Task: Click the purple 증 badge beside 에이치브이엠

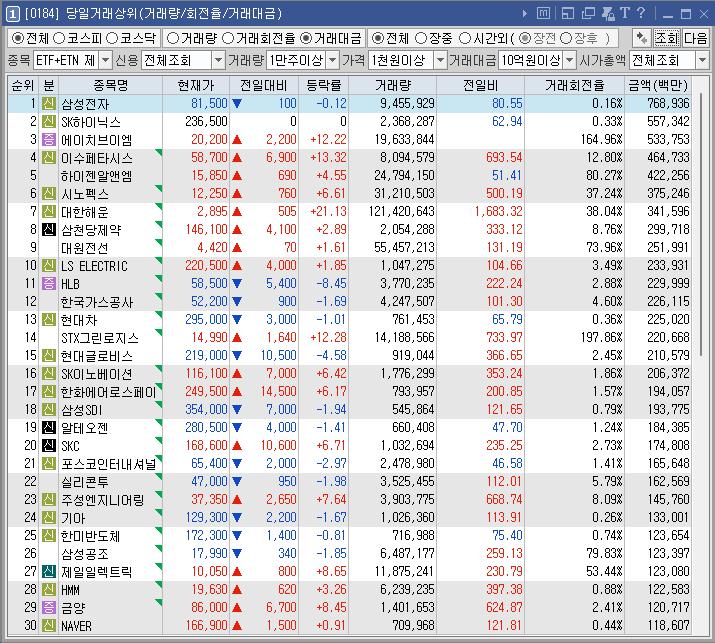Action: [x=49, y=140]
